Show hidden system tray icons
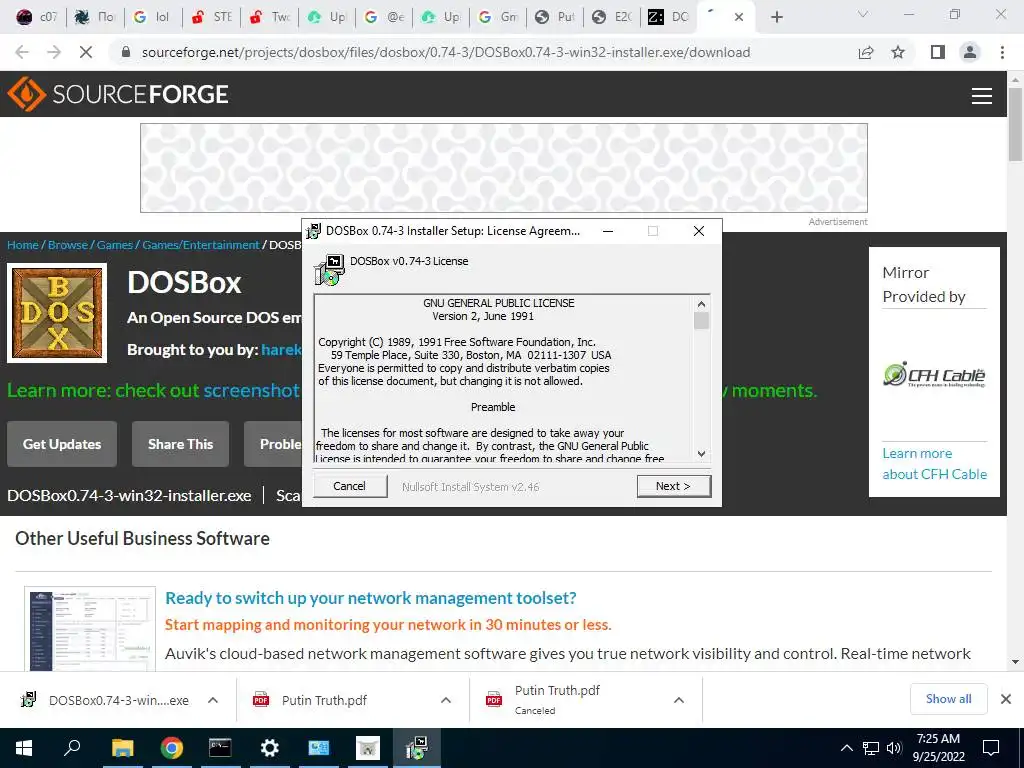Image resolution: width=1024 pixels, height=768 pixels. pos(846,748)
